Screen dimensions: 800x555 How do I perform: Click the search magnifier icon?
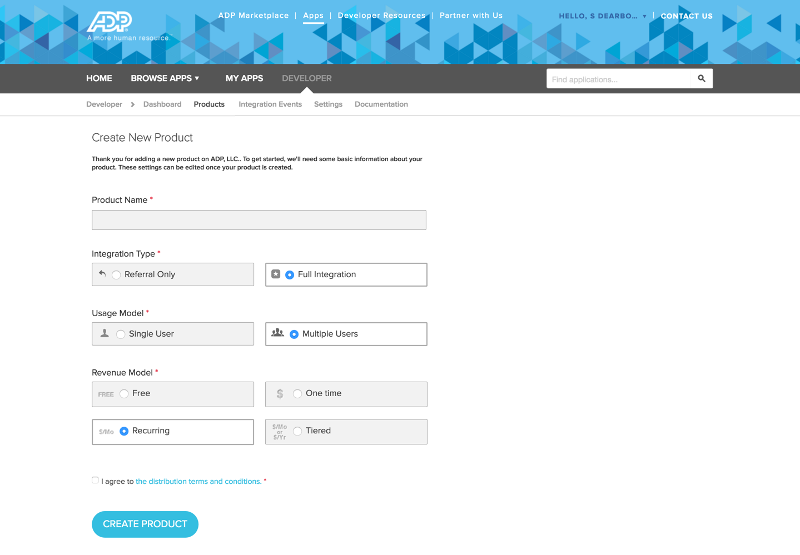pos(702,79)
